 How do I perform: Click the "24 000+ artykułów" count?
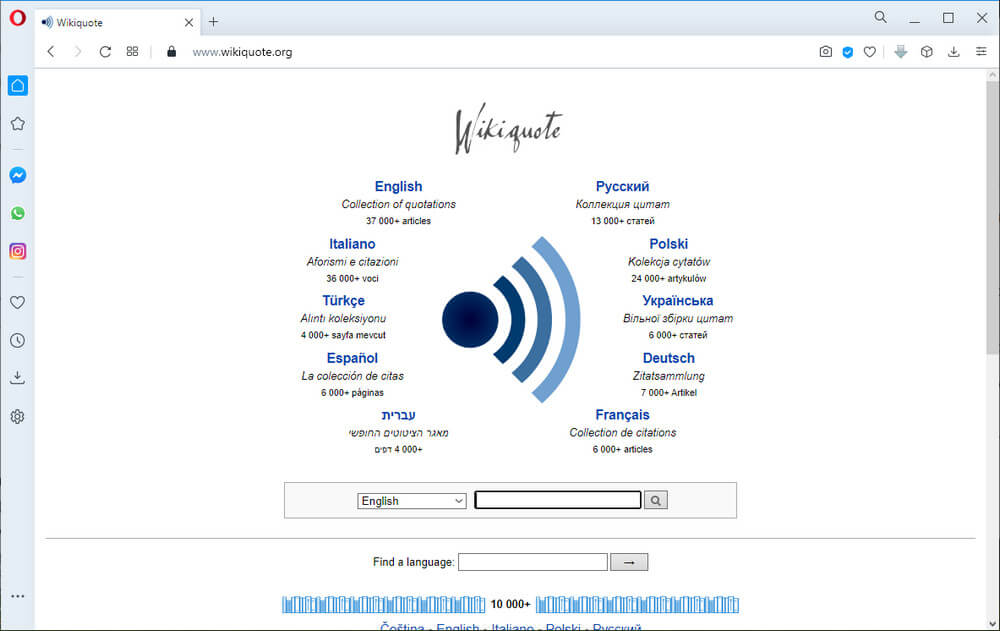click(668, 278)
